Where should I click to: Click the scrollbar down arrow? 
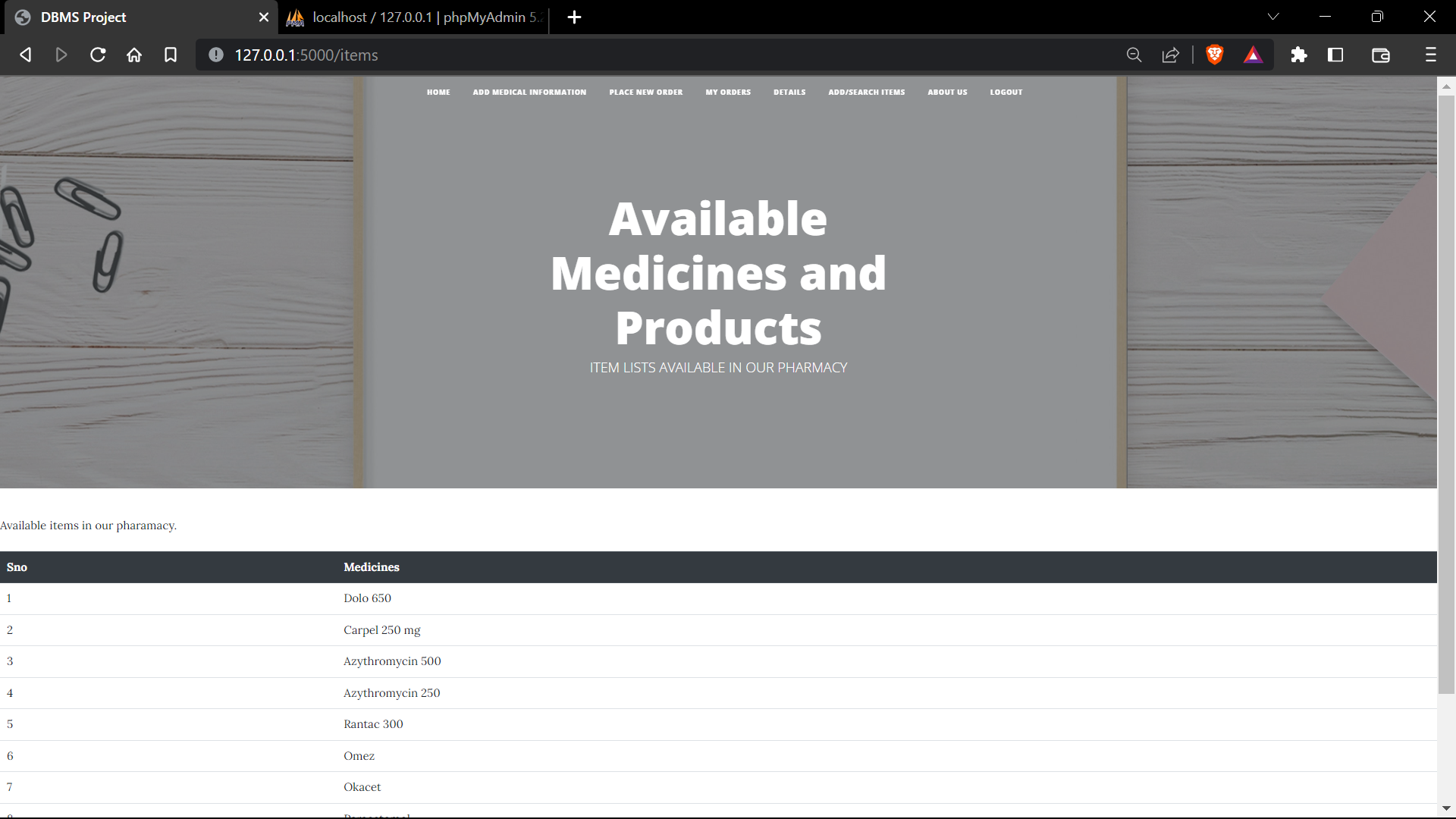click(x=1446, y=809)
